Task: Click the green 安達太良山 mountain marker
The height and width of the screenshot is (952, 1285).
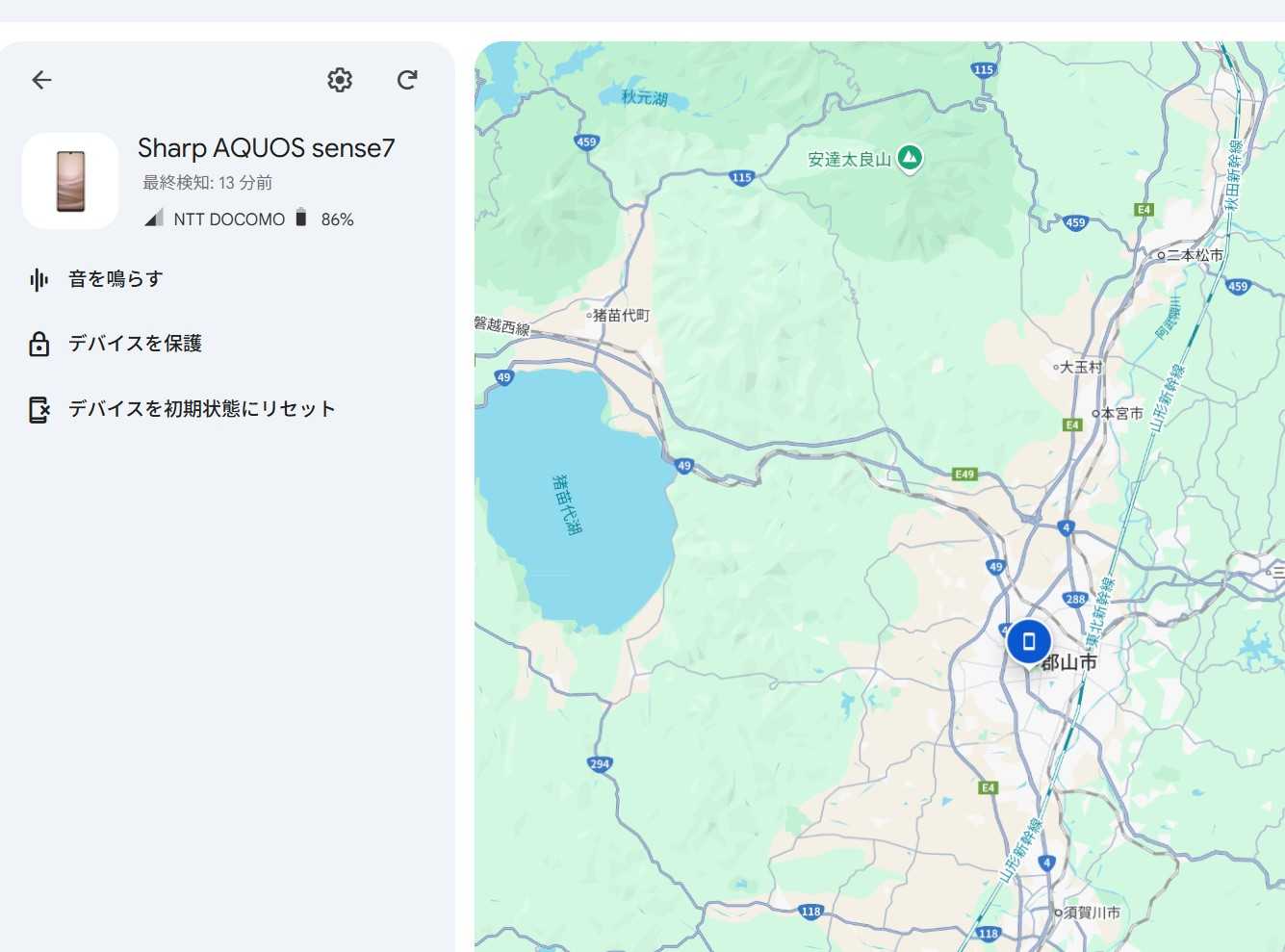Action: (x=910, y=158)
